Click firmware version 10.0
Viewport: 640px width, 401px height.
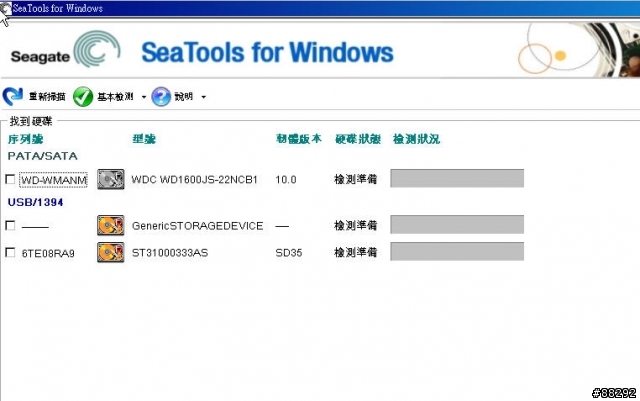coord(286,180)
